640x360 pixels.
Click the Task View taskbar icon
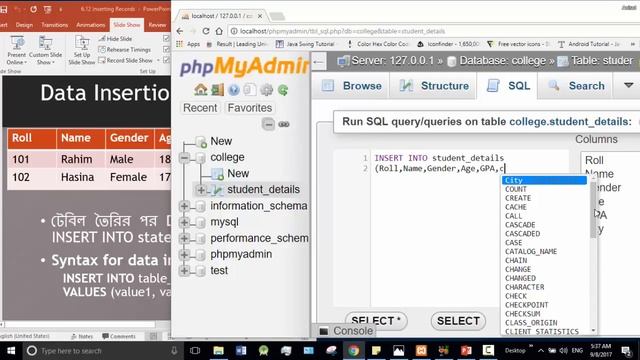coord(195,351)
